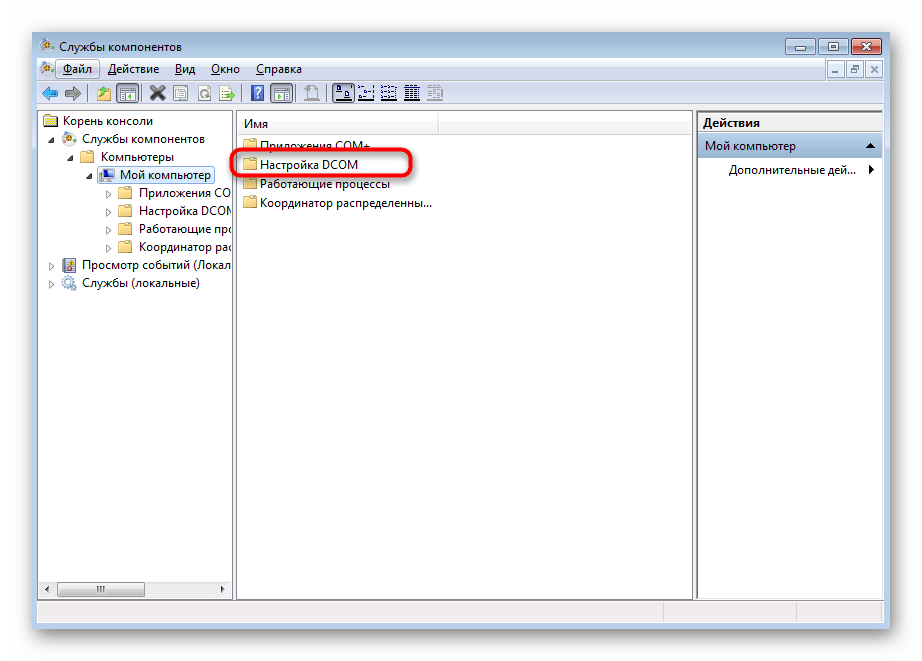The height and width of the screenshot is (661, 922).
Task: Click the Up One Level folder icon
Action: [104, 93]
